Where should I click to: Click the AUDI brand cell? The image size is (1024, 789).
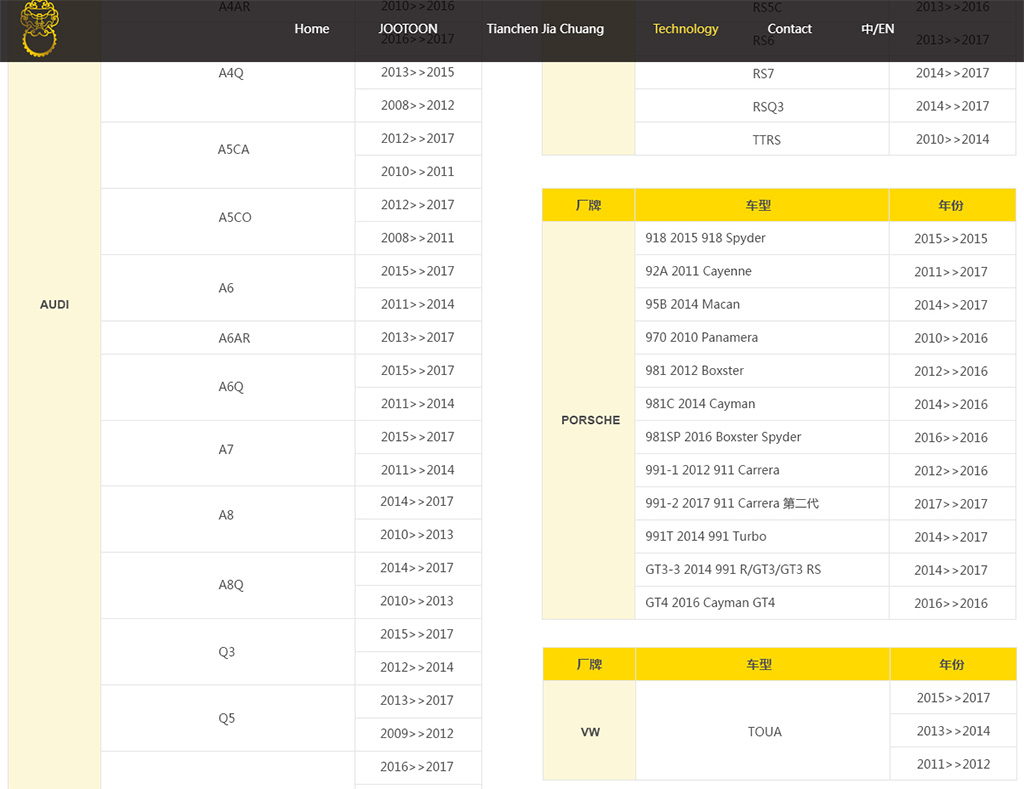pos(54,304)
